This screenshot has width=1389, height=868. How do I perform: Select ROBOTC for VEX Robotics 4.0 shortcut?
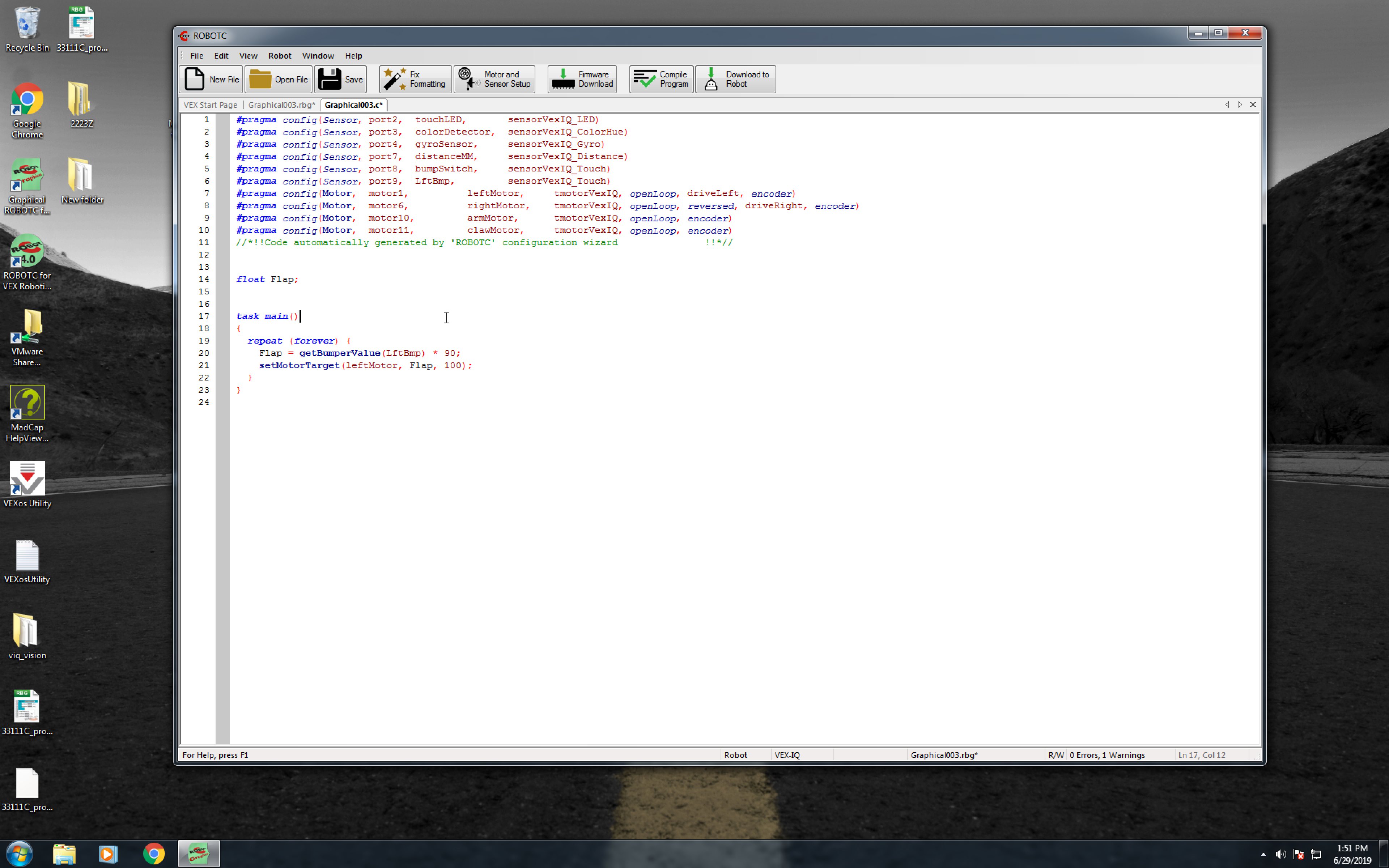(27, 262)
